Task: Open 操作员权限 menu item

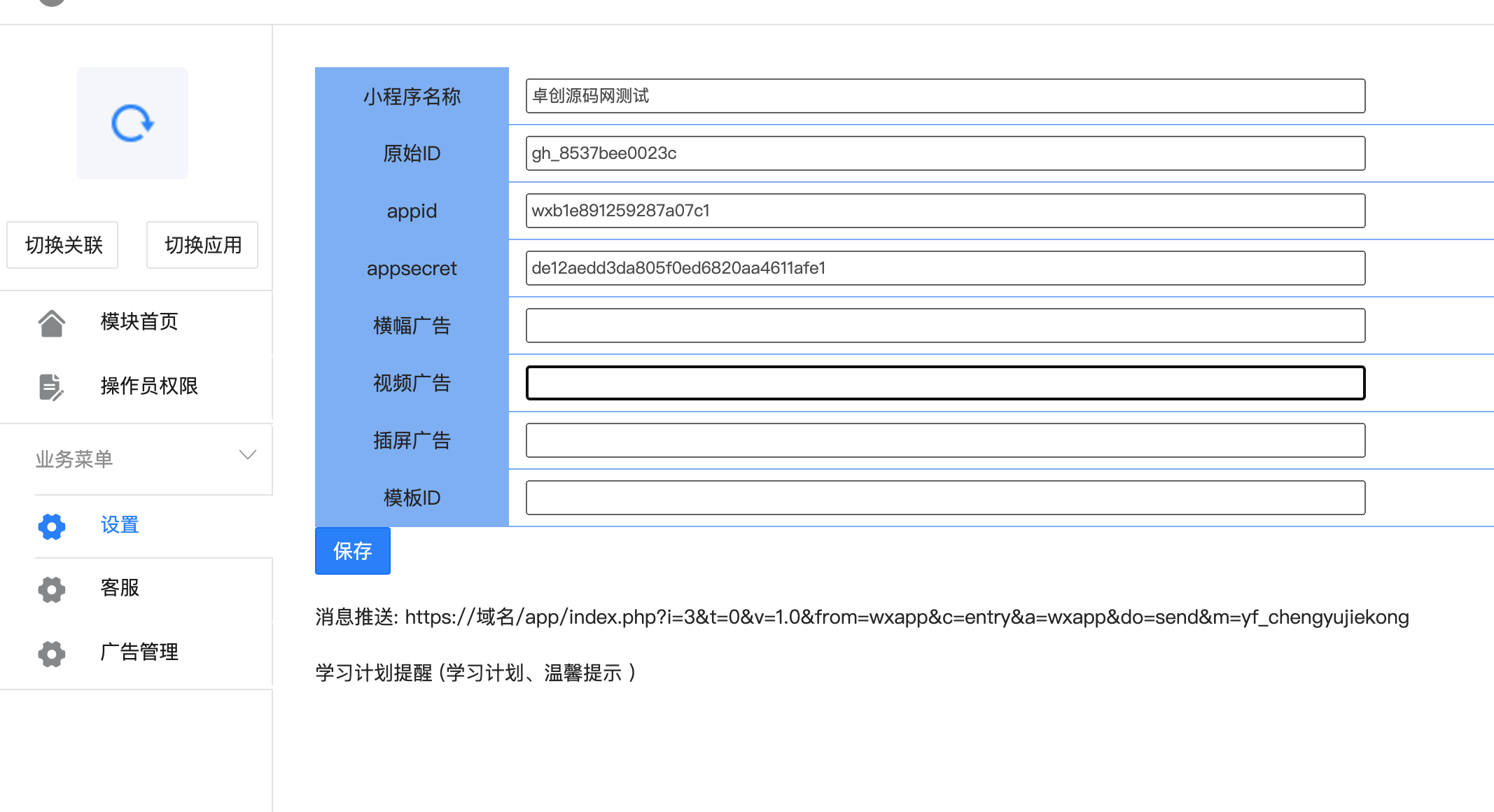Action: pyautogui.click(x=149, y=386)
